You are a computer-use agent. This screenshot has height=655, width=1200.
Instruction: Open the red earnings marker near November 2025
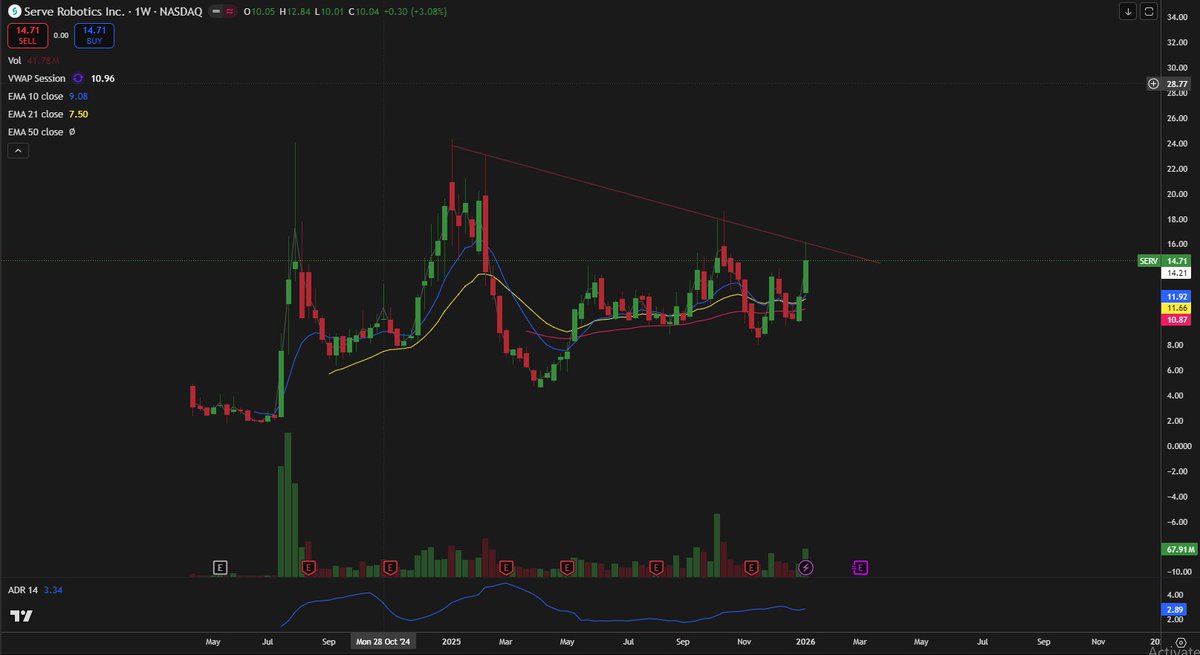point(751,568)
